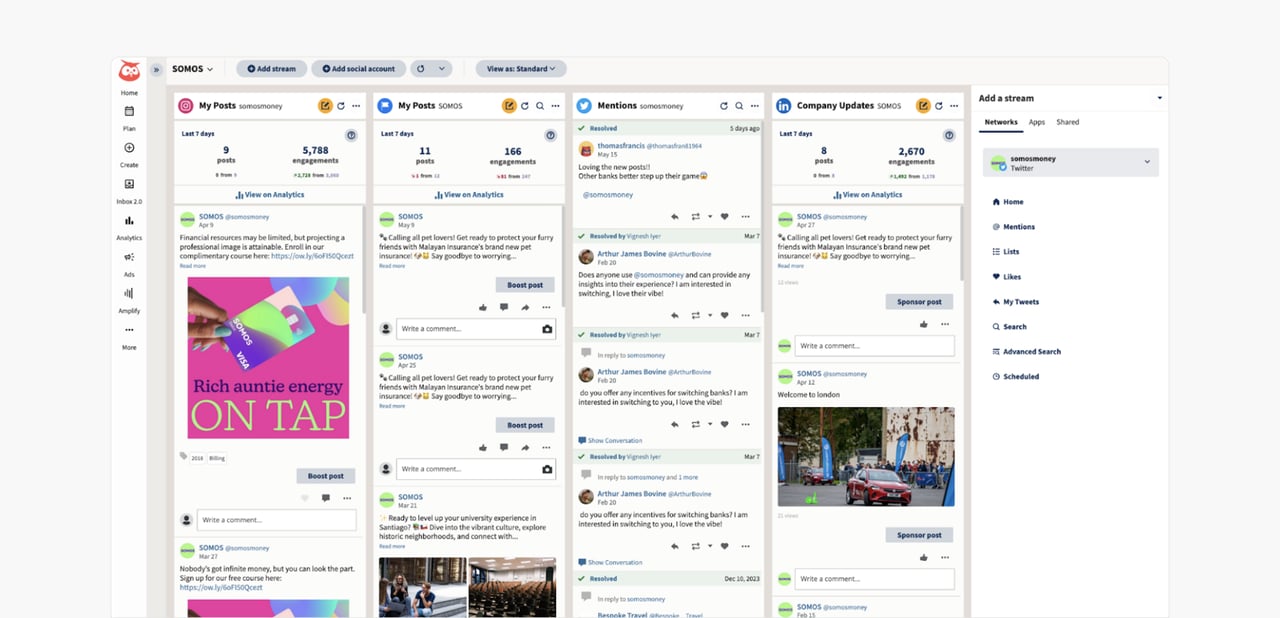The height and width of the screenshot is (618, 1280).
Task: Open the SOMOS organization dropdown
Action: 190,69
